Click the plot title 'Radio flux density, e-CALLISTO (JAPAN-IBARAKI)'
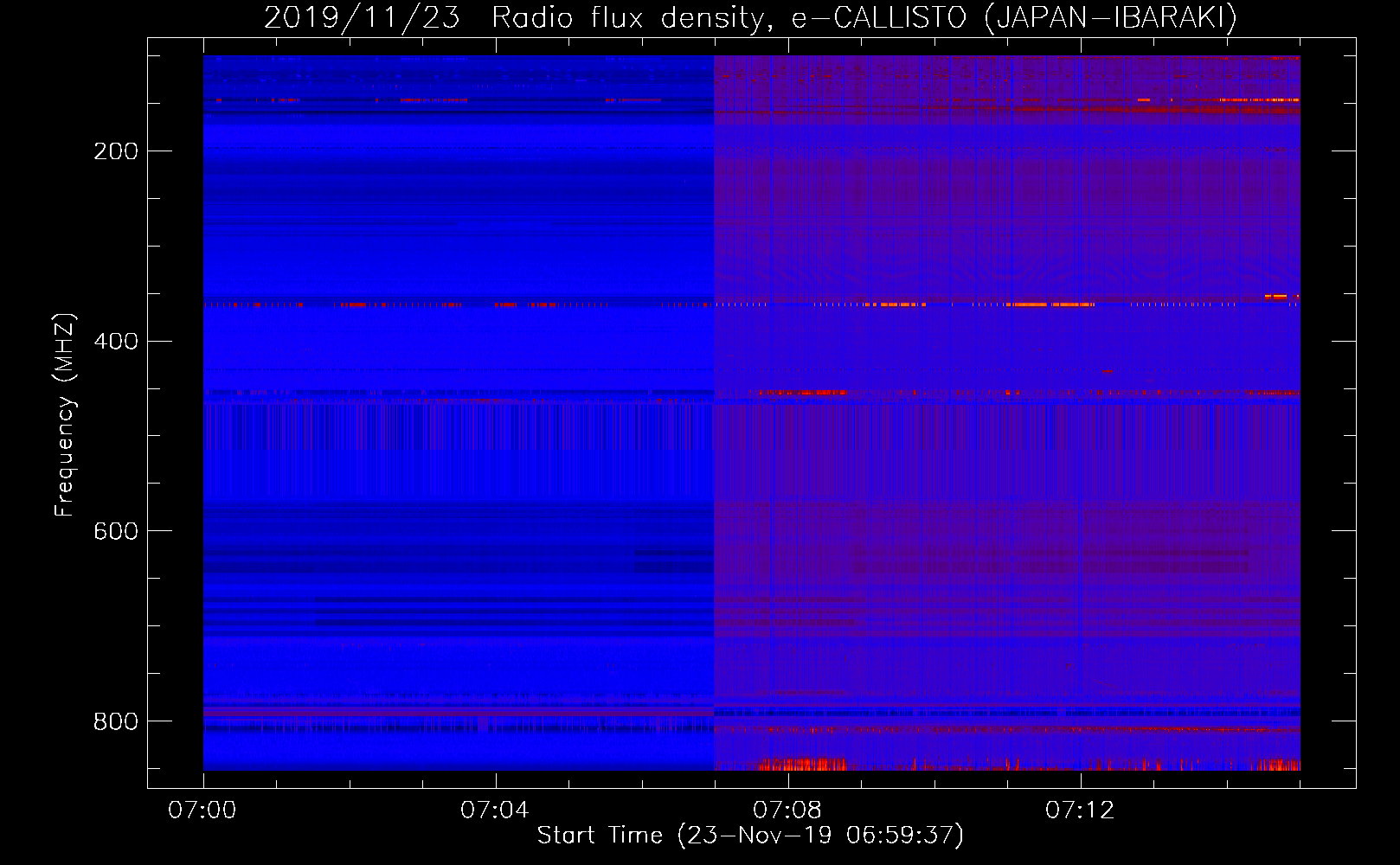This screenshot has width=1400, height=865. (x=864, y=17)
